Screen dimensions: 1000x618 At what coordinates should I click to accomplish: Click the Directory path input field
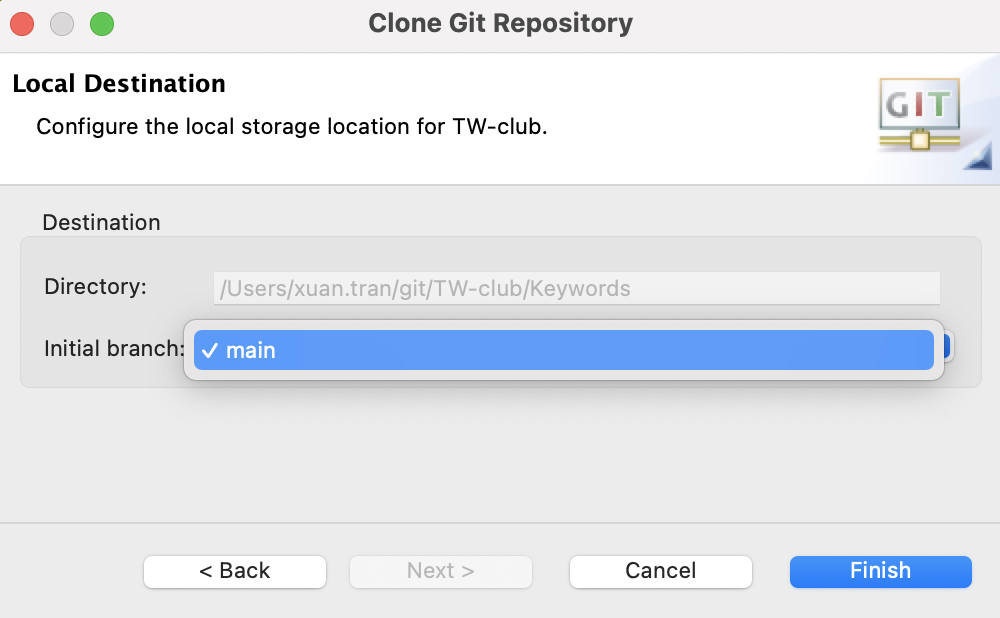[576, 289]
